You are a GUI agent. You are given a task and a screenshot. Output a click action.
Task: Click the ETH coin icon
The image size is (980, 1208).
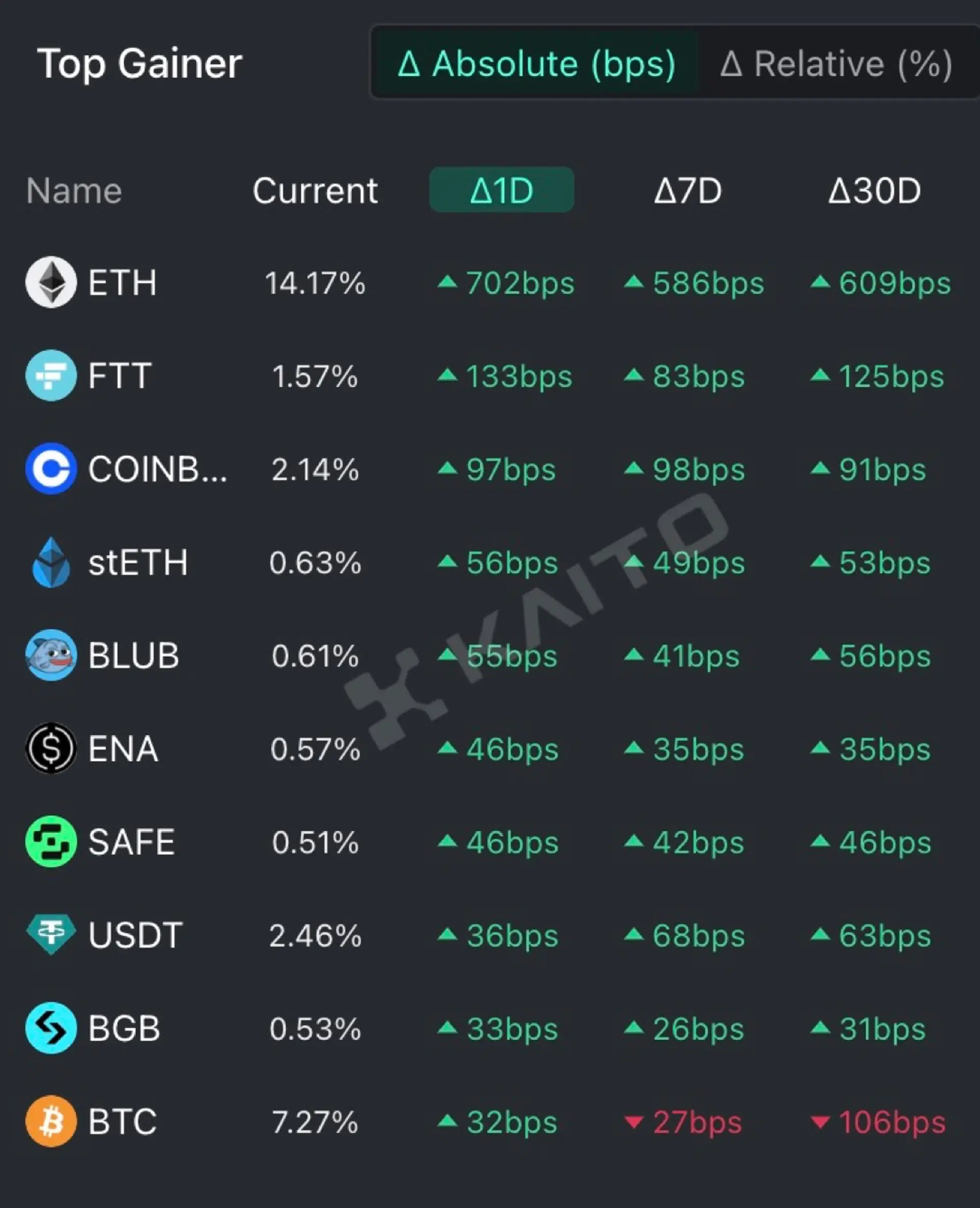coord(52,282)
